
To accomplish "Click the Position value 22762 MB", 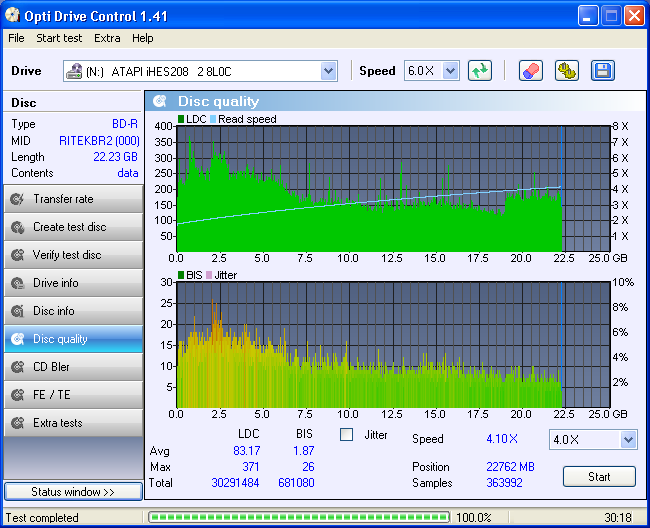I will [510, 467].
